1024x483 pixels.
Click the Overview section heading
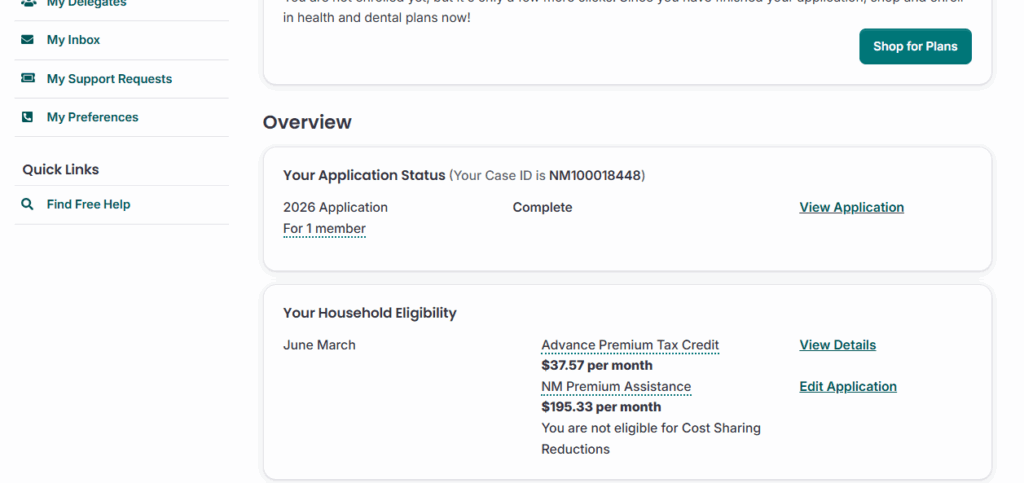pyautogui.click(x=307, y=122)
